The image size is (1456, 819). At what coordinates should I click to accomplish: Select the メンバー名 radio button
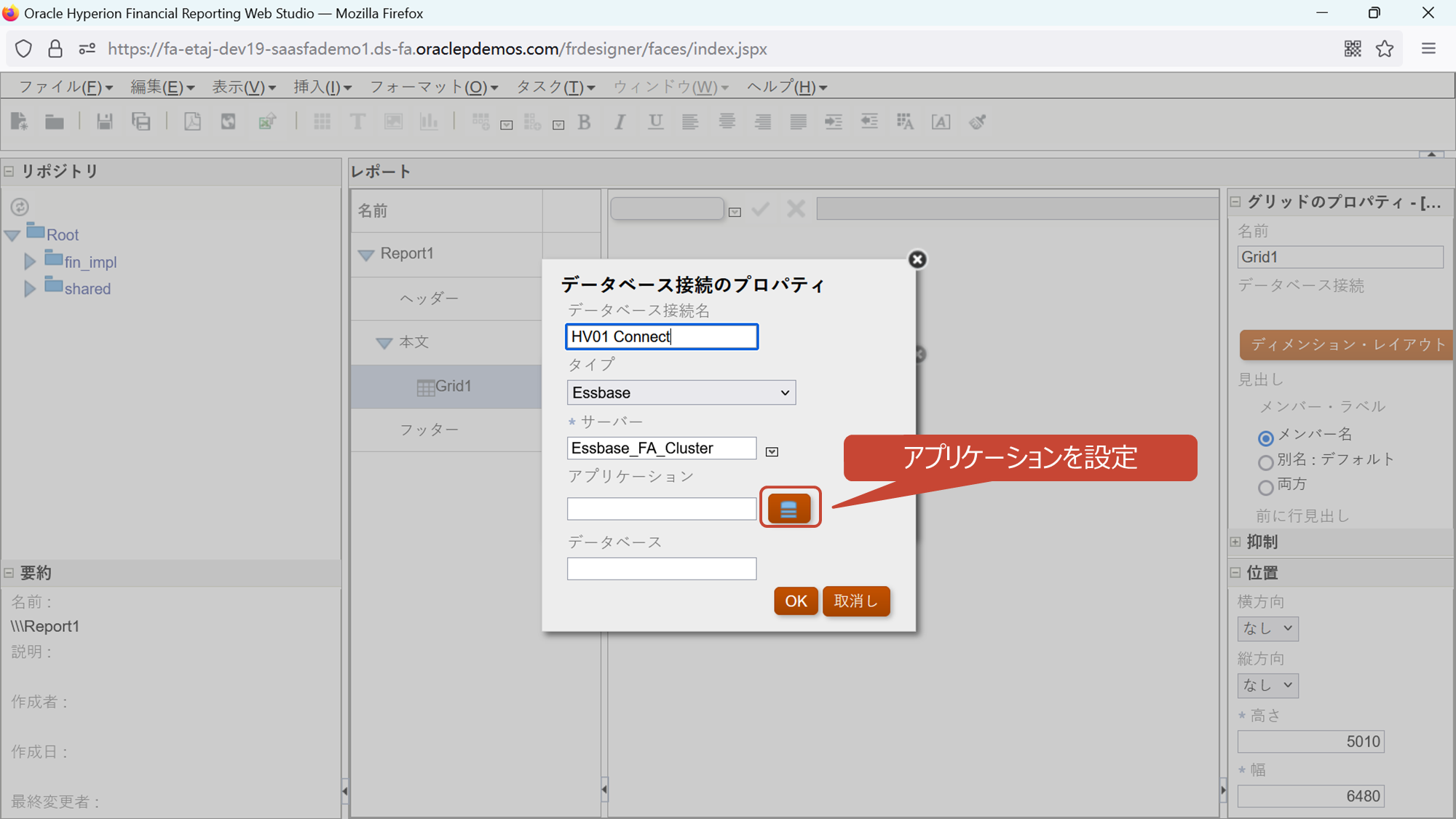(x=1266, y=438)
